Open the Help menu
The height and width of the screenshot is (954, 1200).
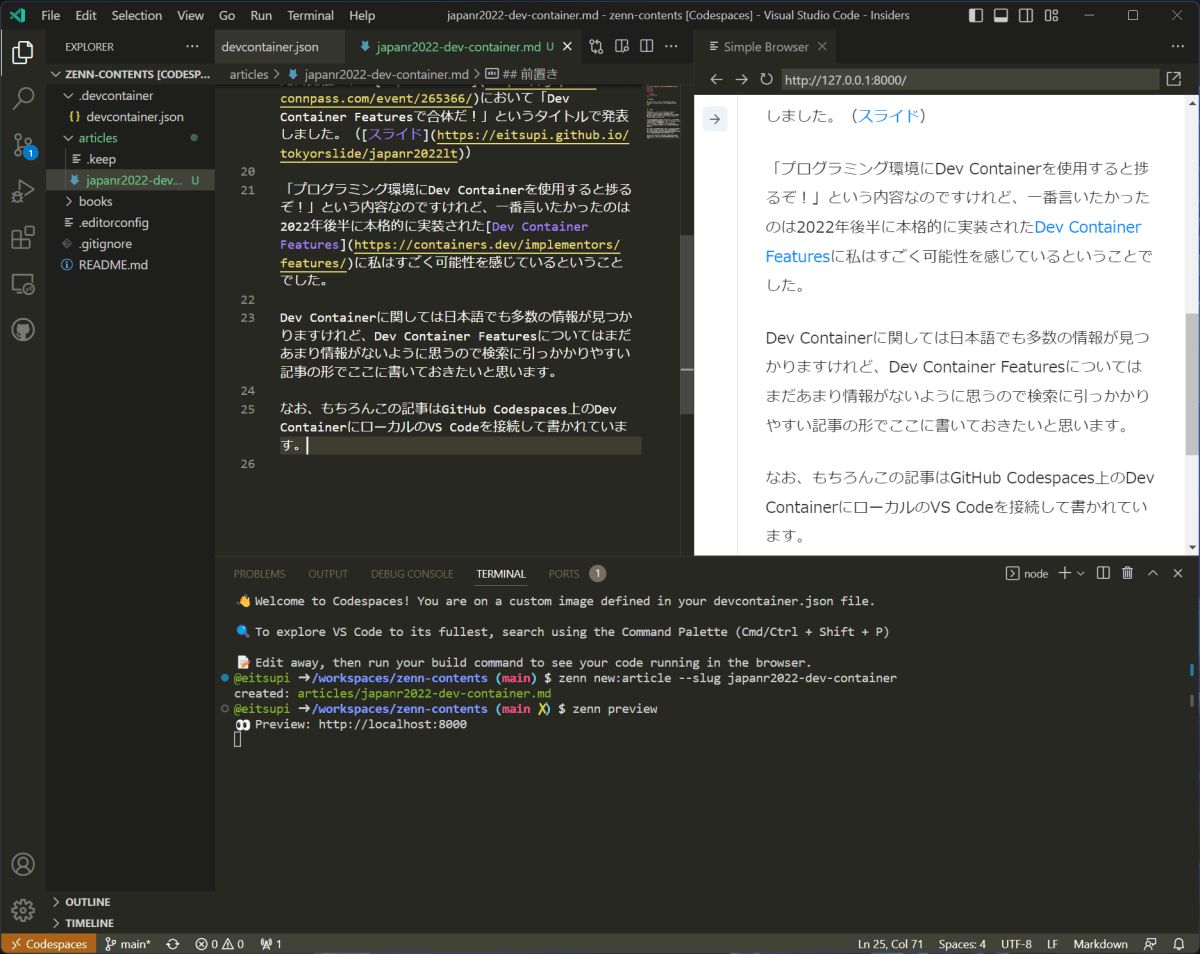click(362, 15)
